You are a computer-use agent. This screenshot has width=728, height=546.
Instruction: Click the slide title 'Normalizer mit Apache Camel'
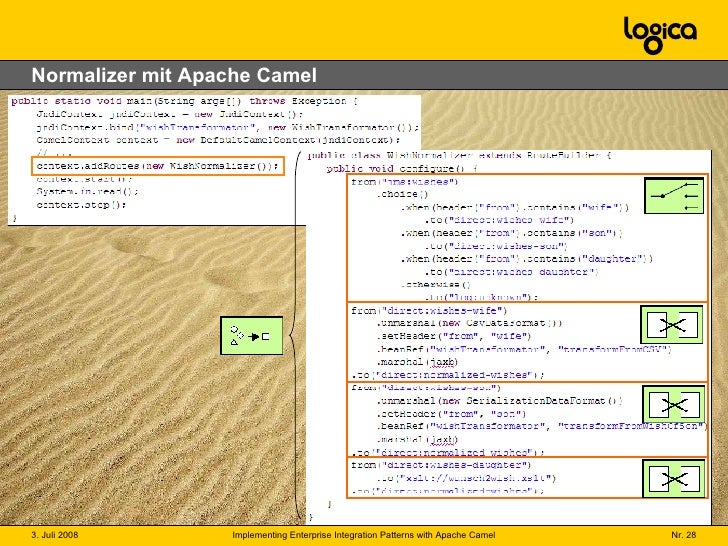click(174, 75)
